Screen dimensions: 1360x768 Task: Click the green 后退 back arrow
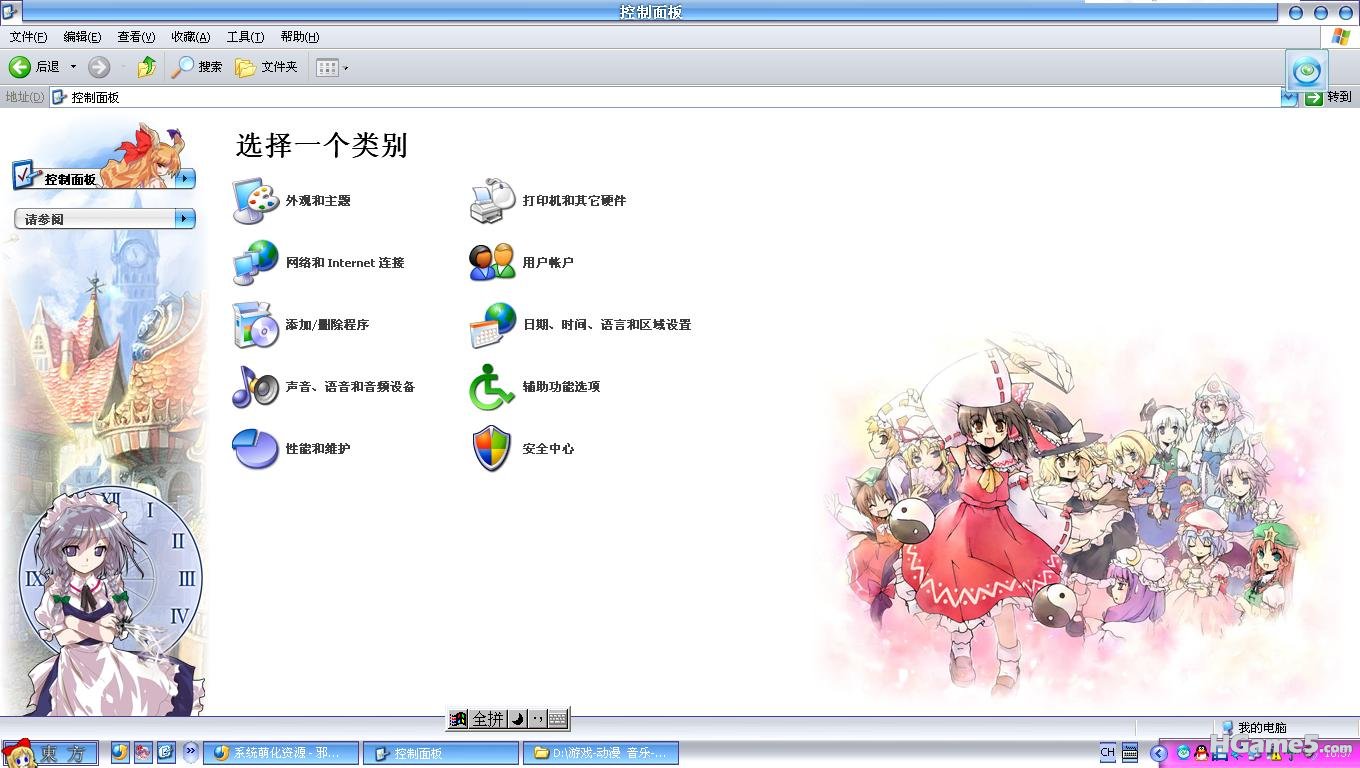(x=20, y=67)
